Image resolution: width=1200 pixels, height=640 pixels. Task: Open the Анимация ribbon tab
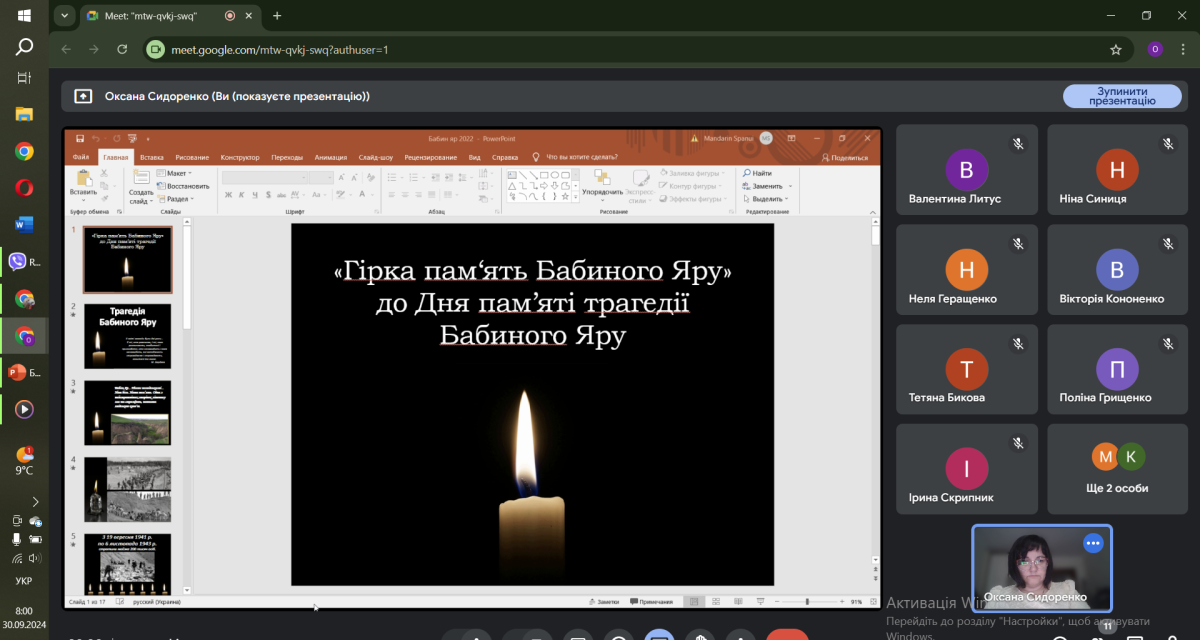(x=330, y=157)
